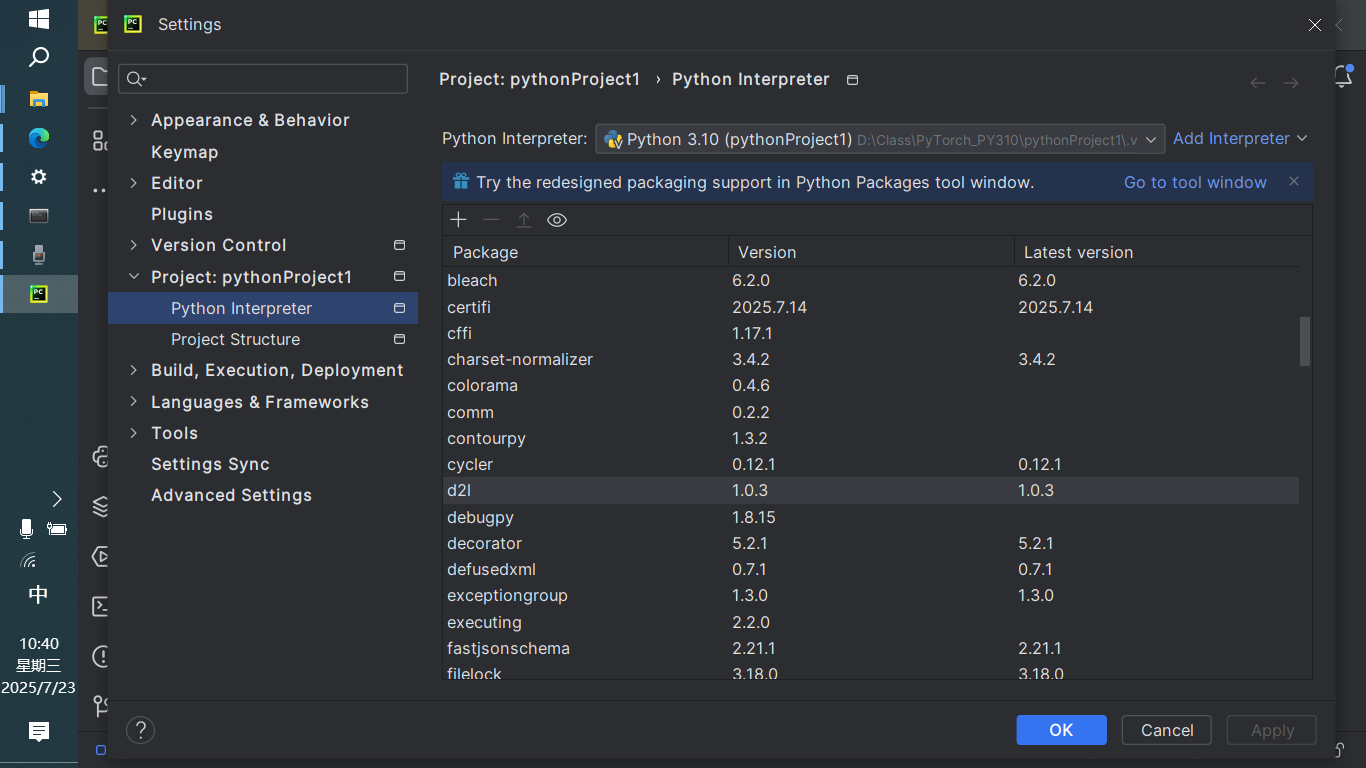The width and height of the screenshot is (1366, 768).
Task: Expand the Version Control section
Action: pyautogui.click(x=134, y=245)
